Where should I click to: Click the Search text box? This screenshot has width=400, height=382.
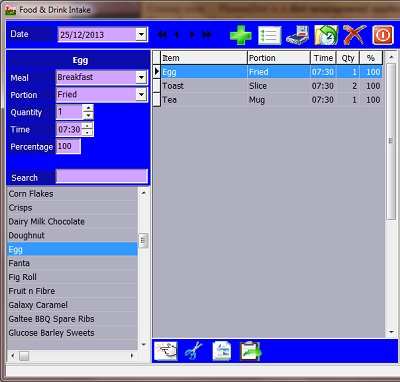102,176
